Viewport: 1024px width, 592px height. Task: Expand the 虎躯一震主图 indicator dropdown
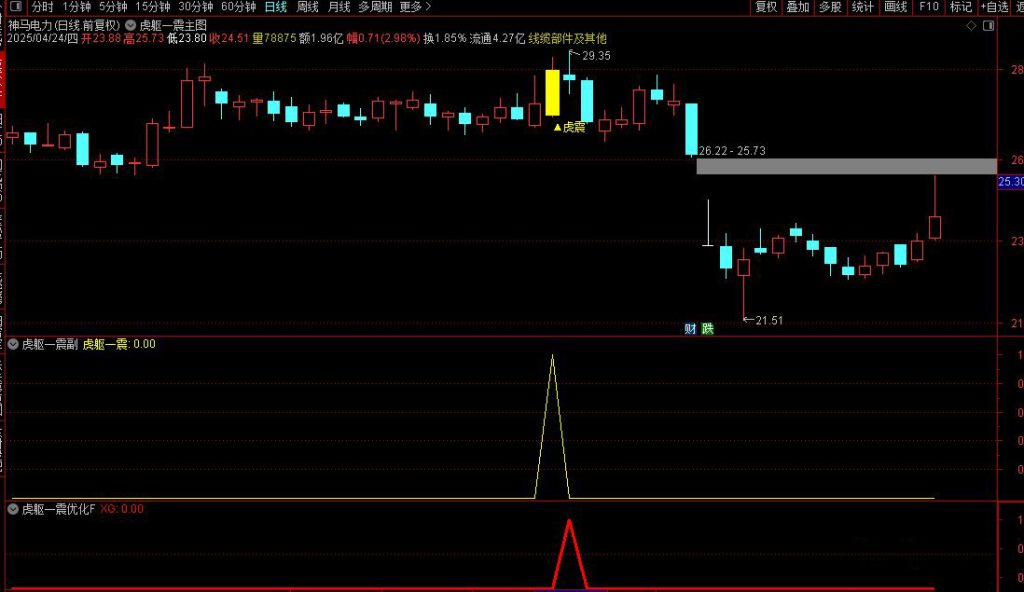tap(131, 24)
